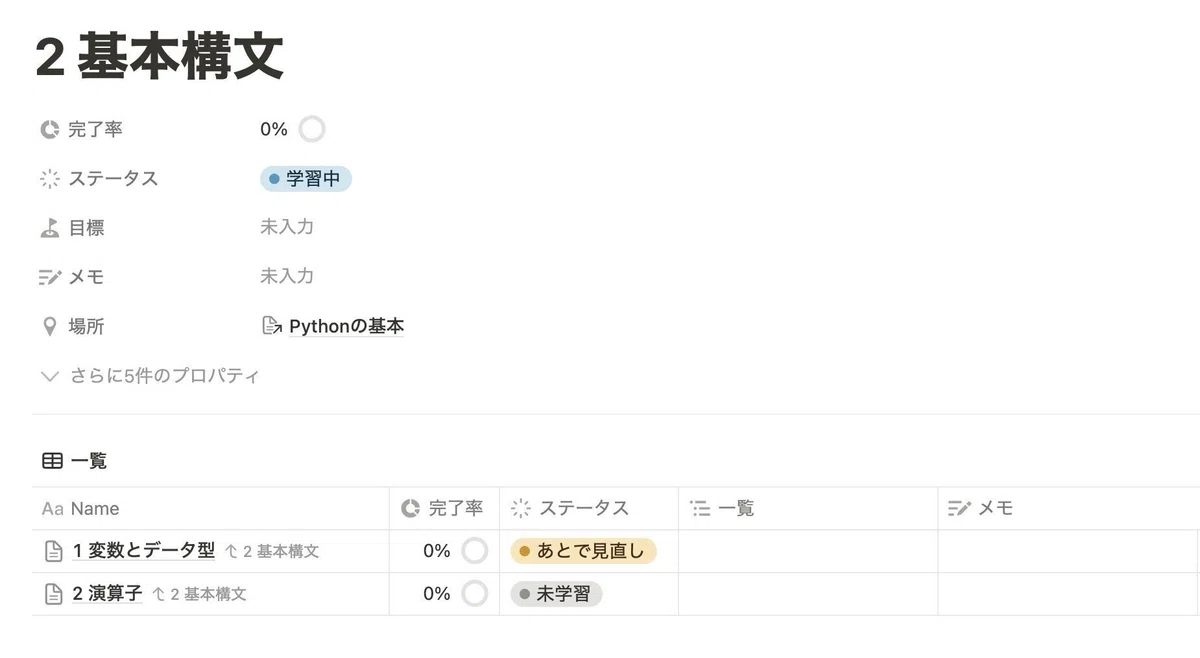The image size is (1200, 658).
Task: Open the 学習中 status dropdown
Action: pyautogui.click(x=306, y=179)
